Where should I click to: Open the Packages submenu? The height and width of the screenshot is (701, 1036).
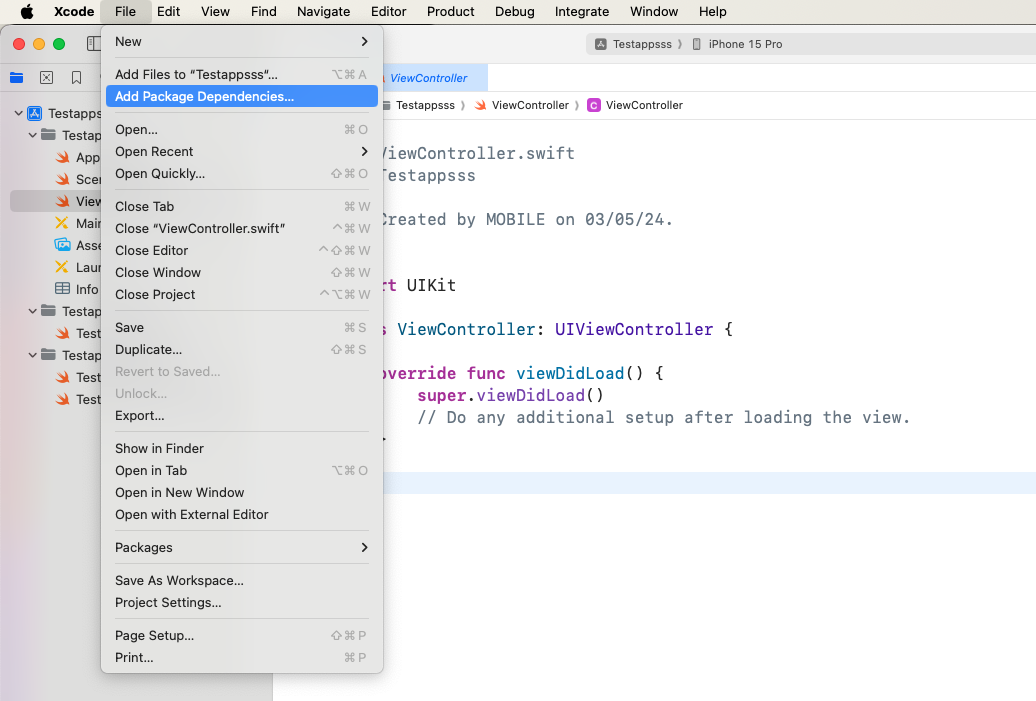(241, 548)
